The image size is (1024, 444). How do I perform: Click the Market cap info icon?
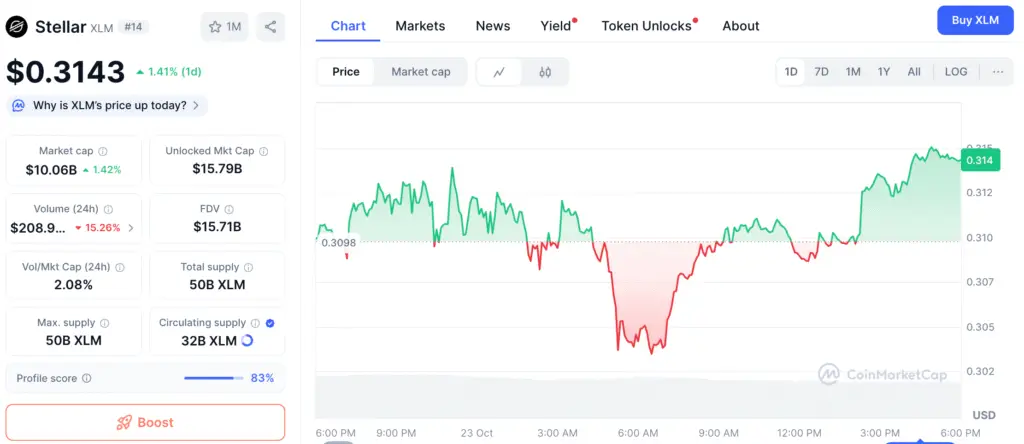104,151
